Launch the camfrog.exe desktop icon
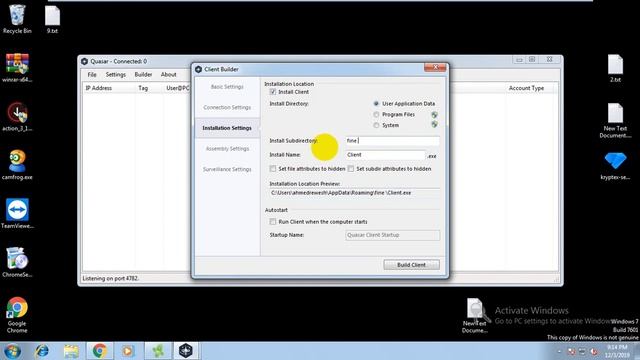Image resolution: width=640 pixels, height=360 pixels. click(17, 165)
